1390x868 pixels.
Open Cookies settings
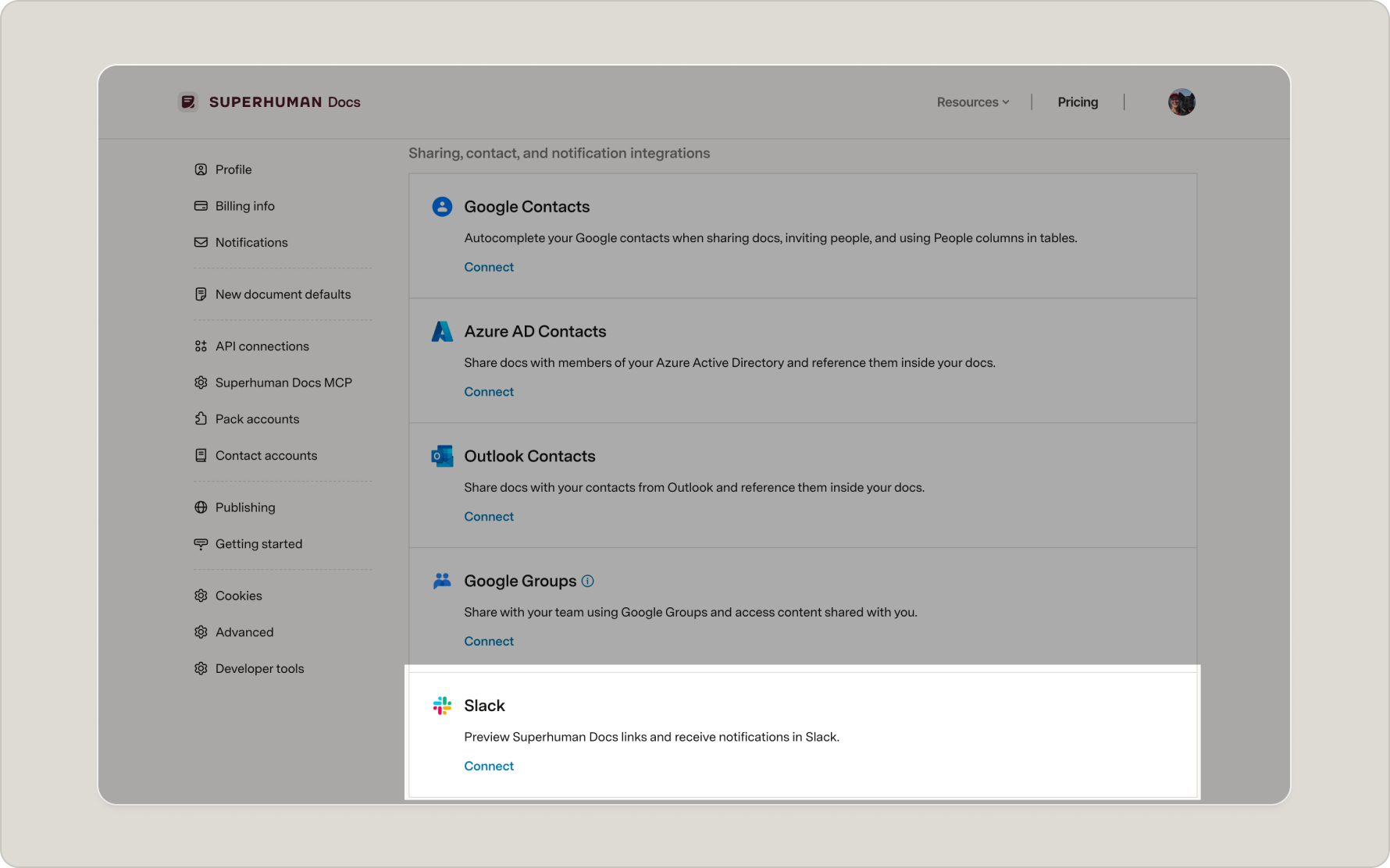point(238,596)
